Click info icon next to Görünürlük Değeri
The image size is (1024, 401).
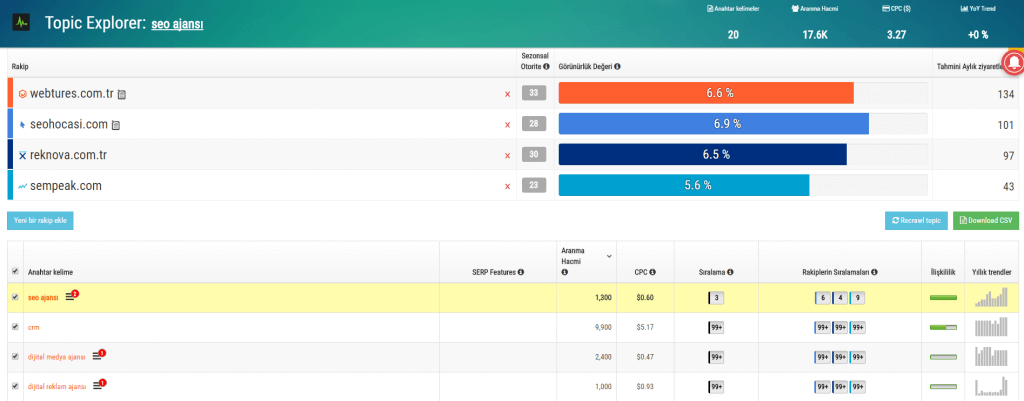pyautogui.click(x=617, y=67)
